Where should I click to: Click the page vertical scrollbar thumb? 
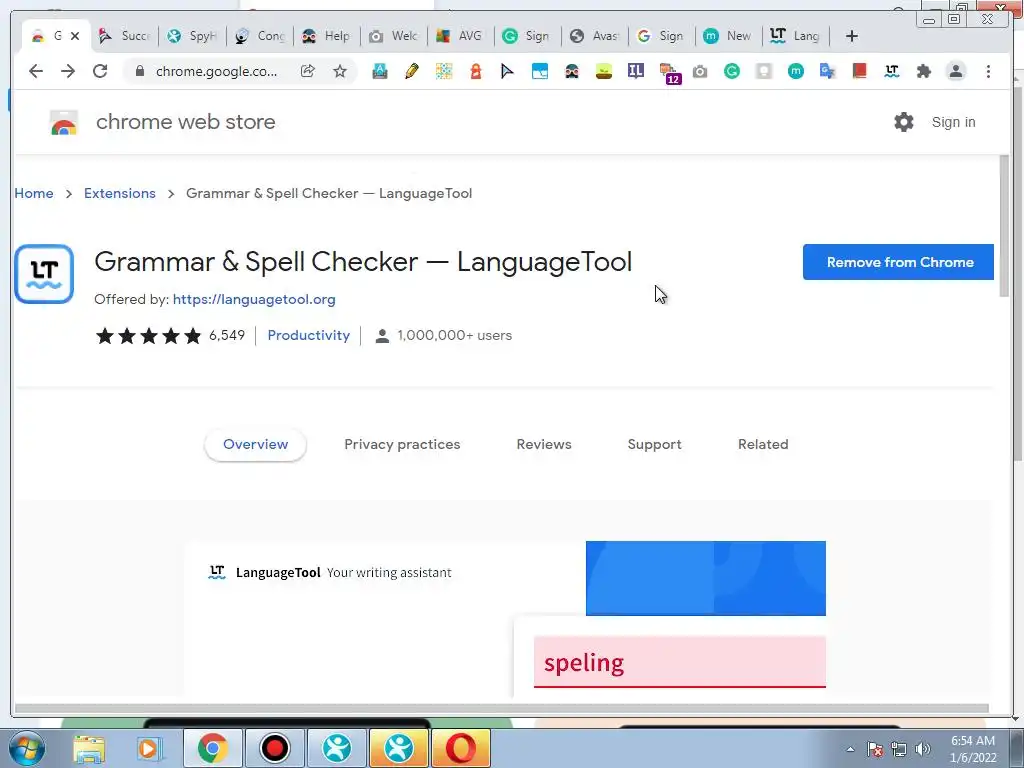coord(1005,226)
